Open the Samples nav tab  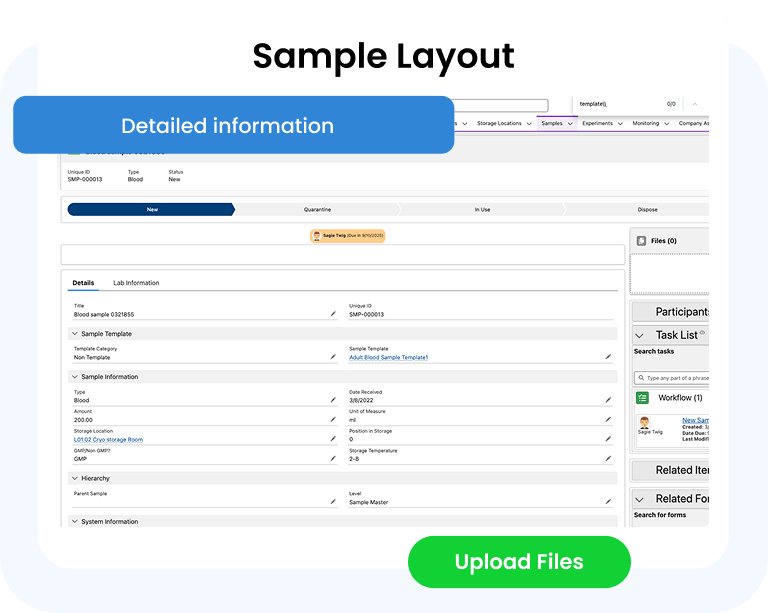coord(552,124)
